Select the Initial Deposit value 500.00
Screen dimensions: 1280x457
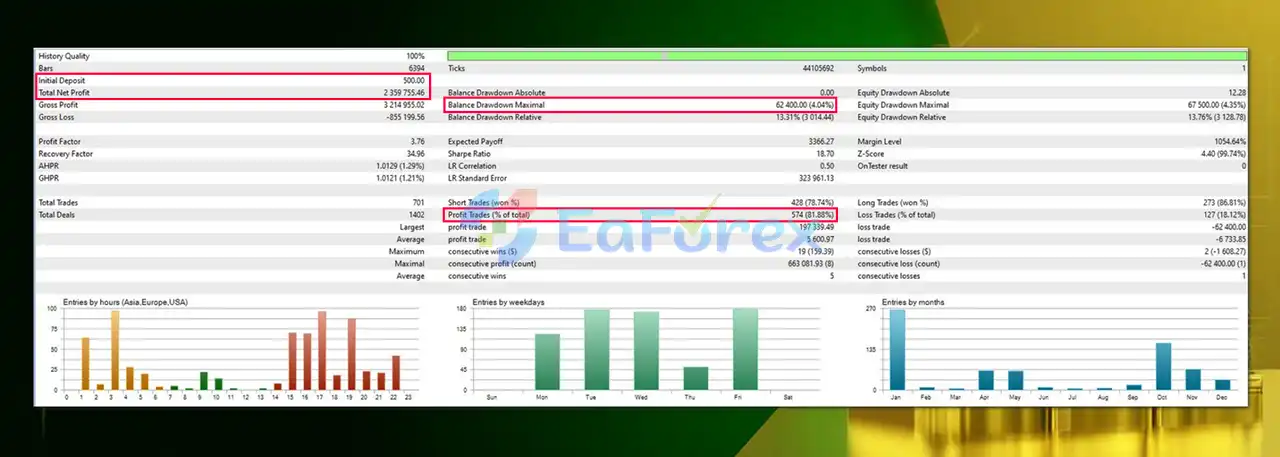[x=413, y=80]
